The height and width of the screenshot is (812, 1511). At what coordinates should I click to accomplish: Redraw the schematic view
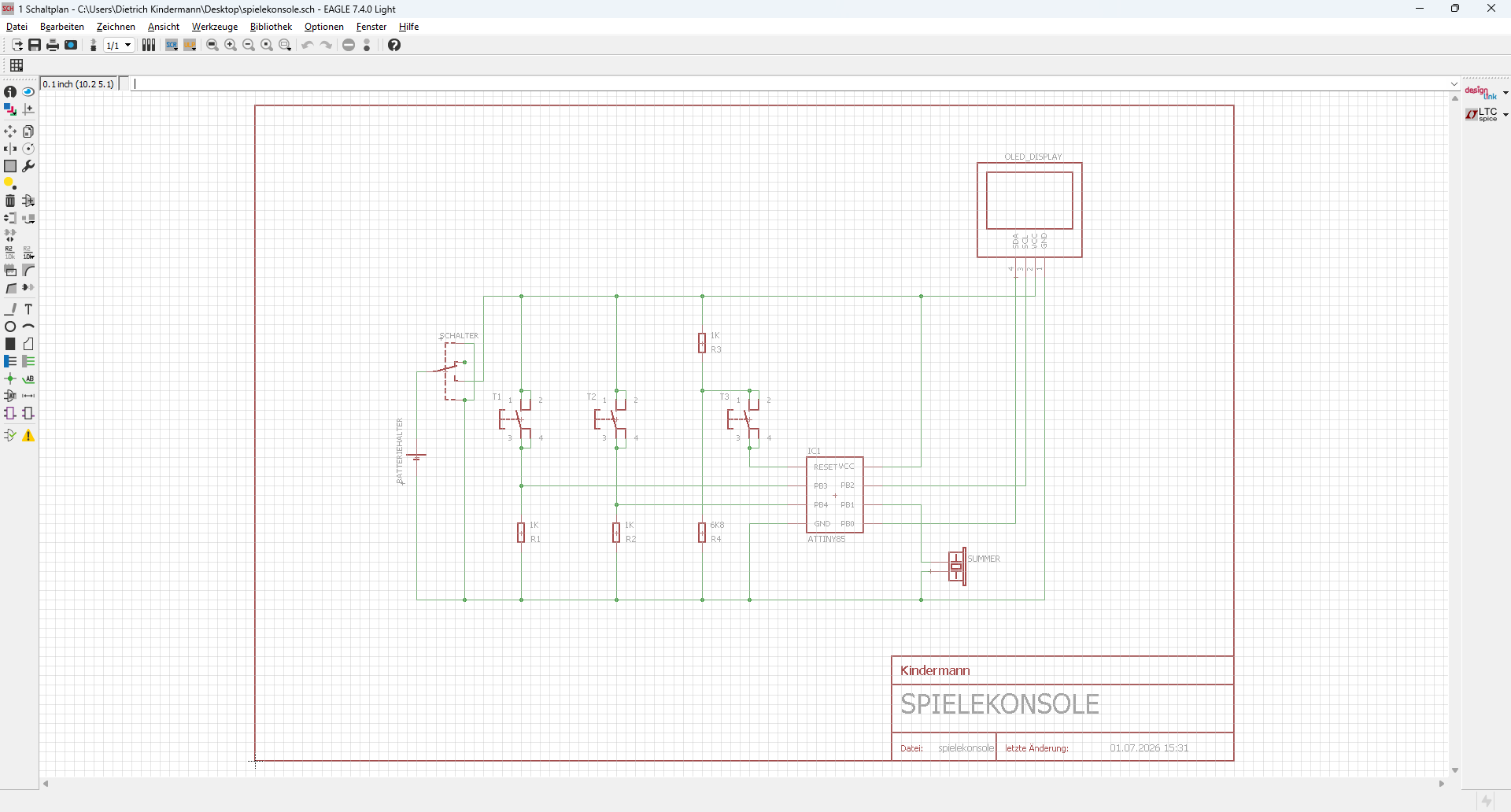pyautogui.click(x=267, y=46)
